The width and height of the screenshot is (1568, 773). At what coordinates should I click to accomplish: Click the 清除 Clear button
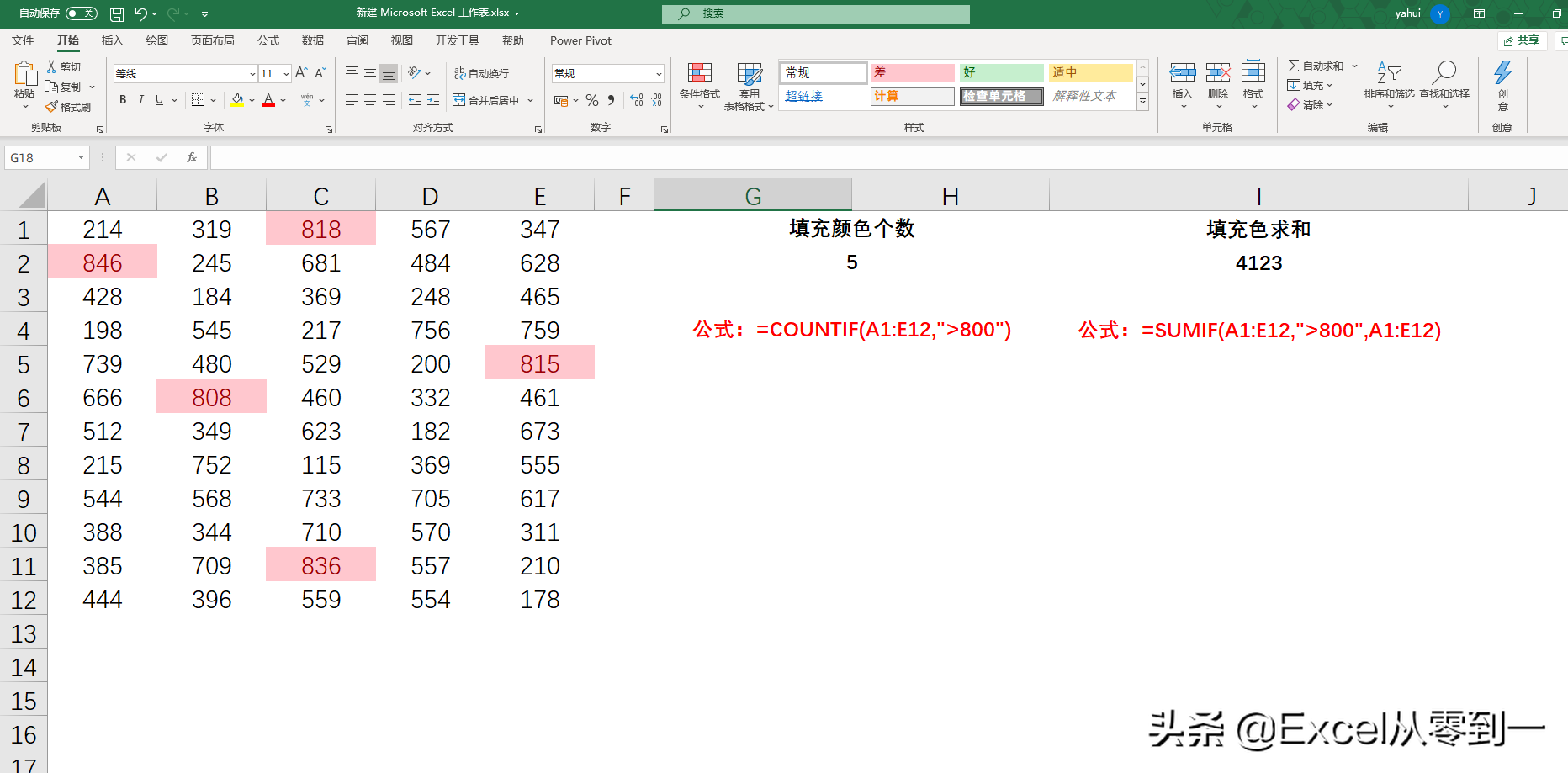click(x=1310, y=104)
